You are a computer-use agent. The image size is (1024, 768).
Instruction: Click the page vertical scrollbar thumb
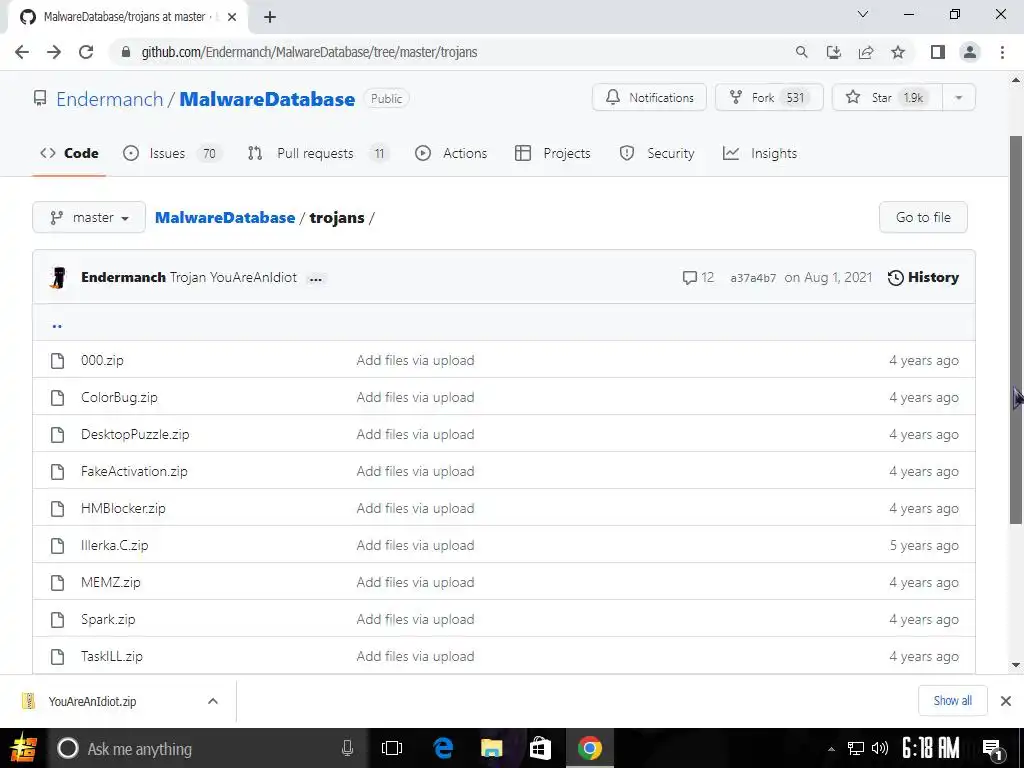click(1016, 329)
